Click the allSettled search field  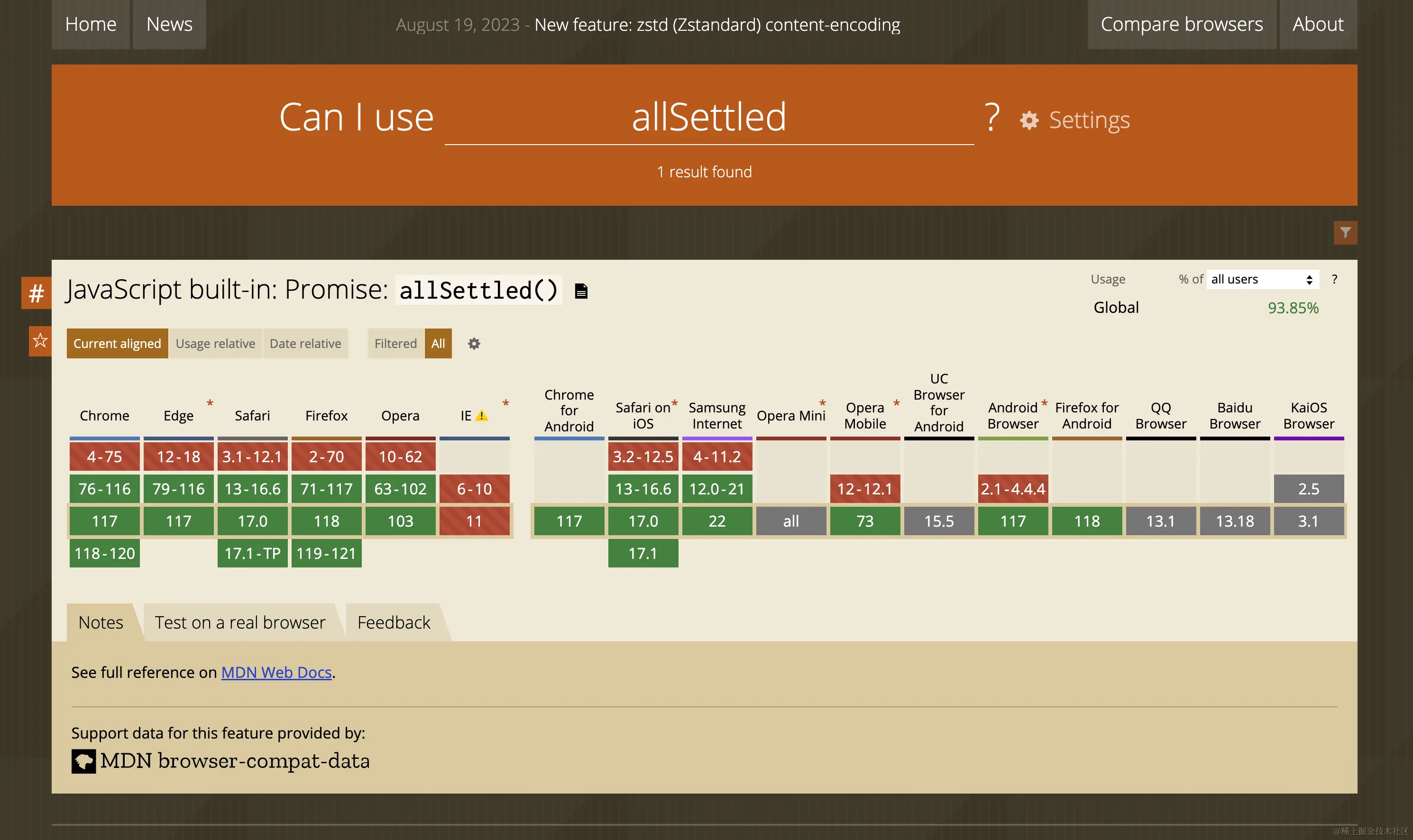[709, 118]
